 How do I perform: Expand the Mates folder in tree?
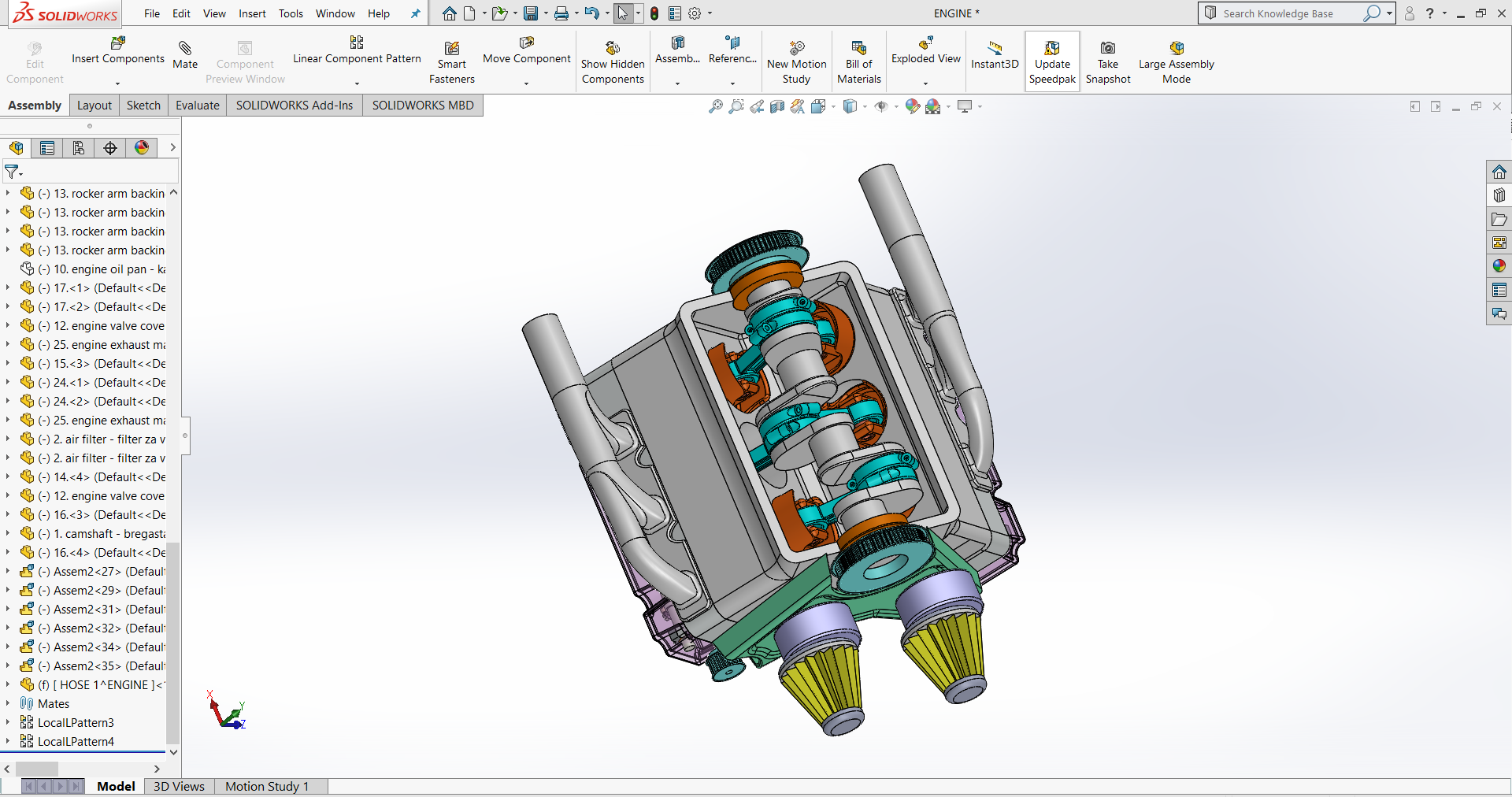click(x=8, y=703)
